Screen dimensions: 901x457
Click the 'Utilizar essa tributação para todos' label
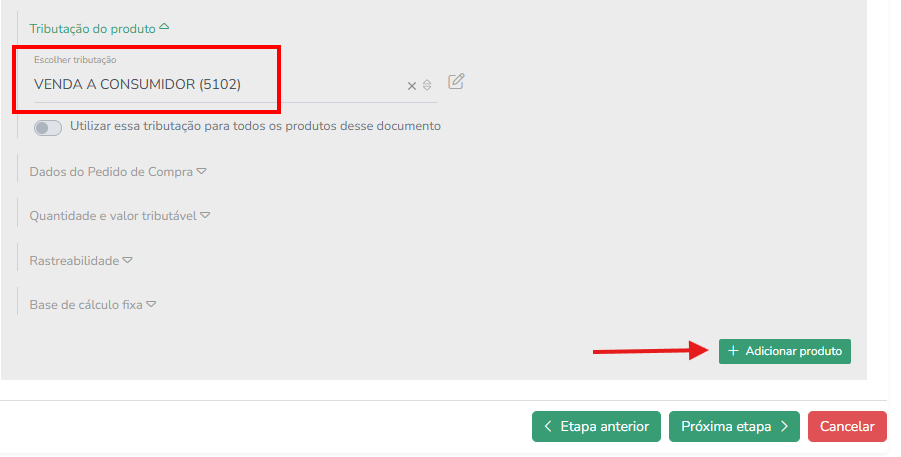click(x=255, y=126)
